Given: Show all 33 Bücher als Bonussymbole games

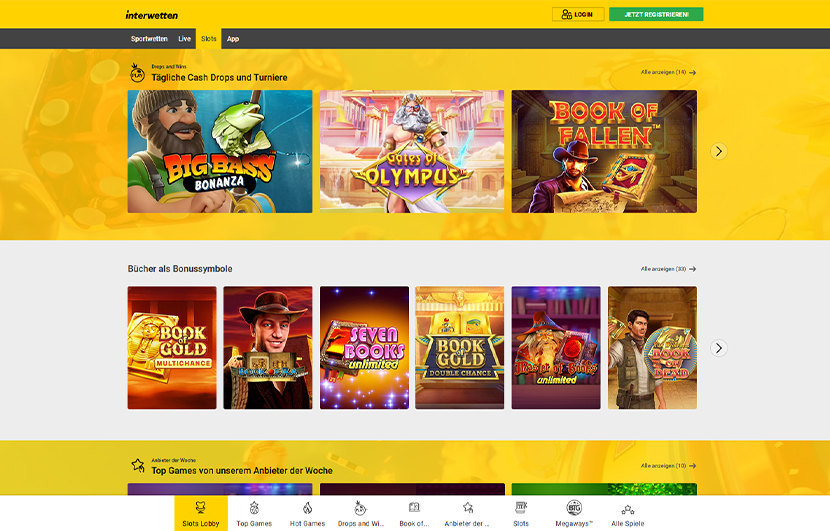Looking at the screenshot, I should 668,269.
